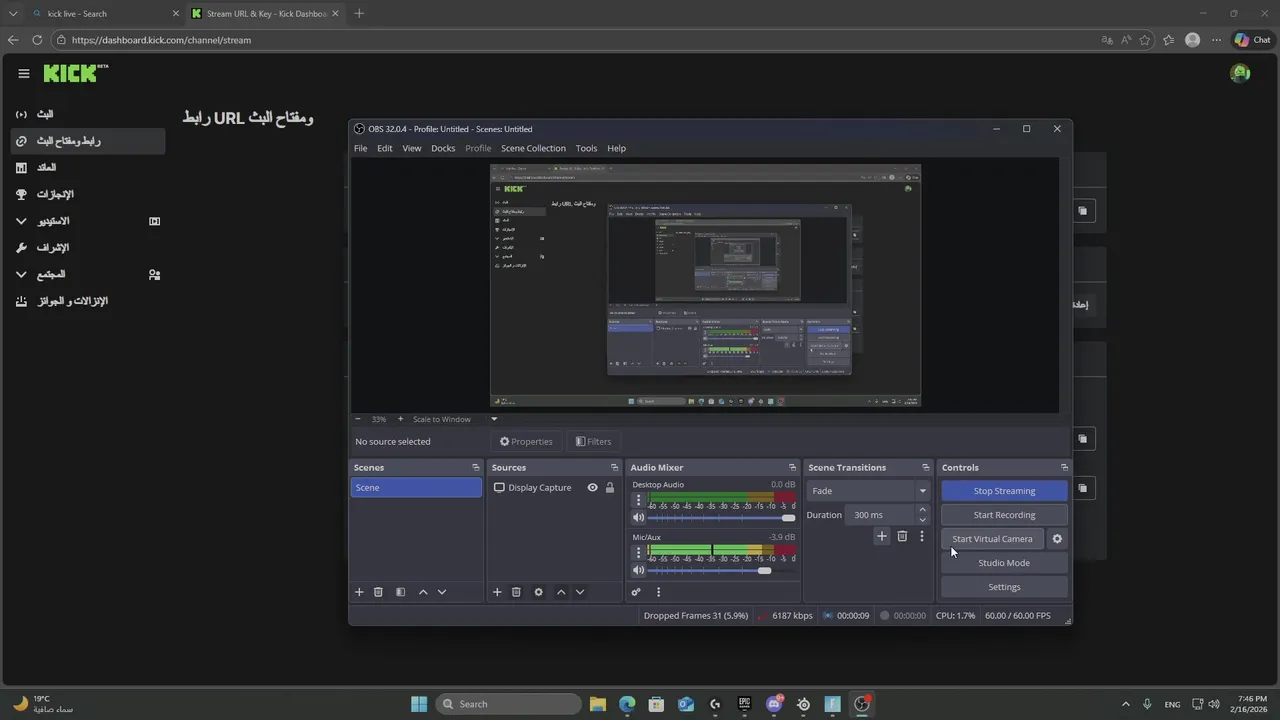1280x720 pixels.
Task: Open browser tab list chevron
Action: (x=13, y=14)
